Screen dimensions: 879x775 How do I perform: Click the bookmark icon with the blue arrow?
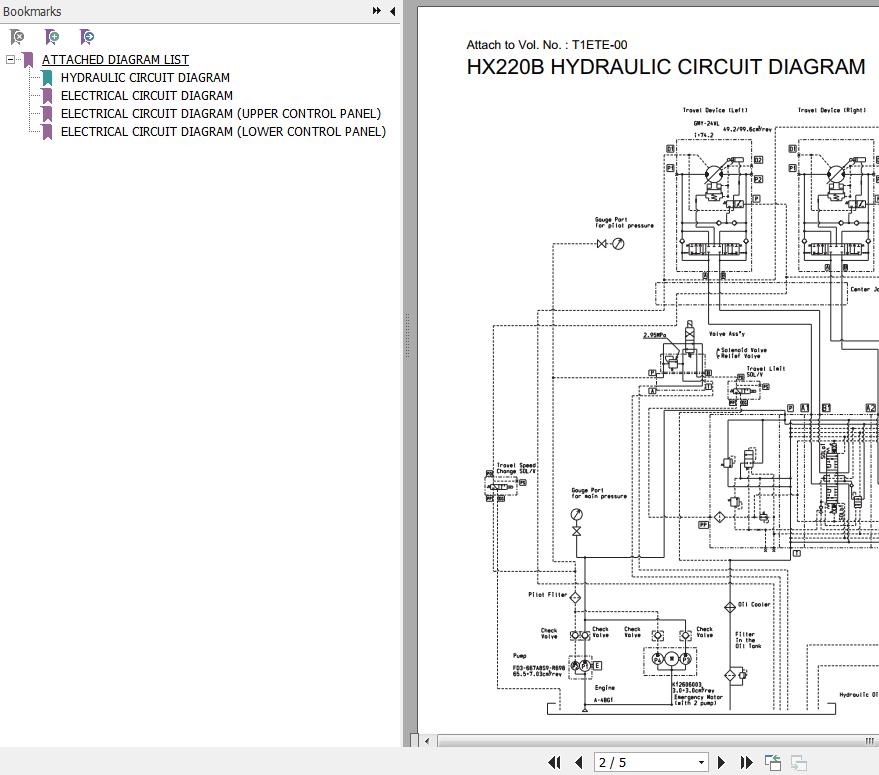pos(86,37)
